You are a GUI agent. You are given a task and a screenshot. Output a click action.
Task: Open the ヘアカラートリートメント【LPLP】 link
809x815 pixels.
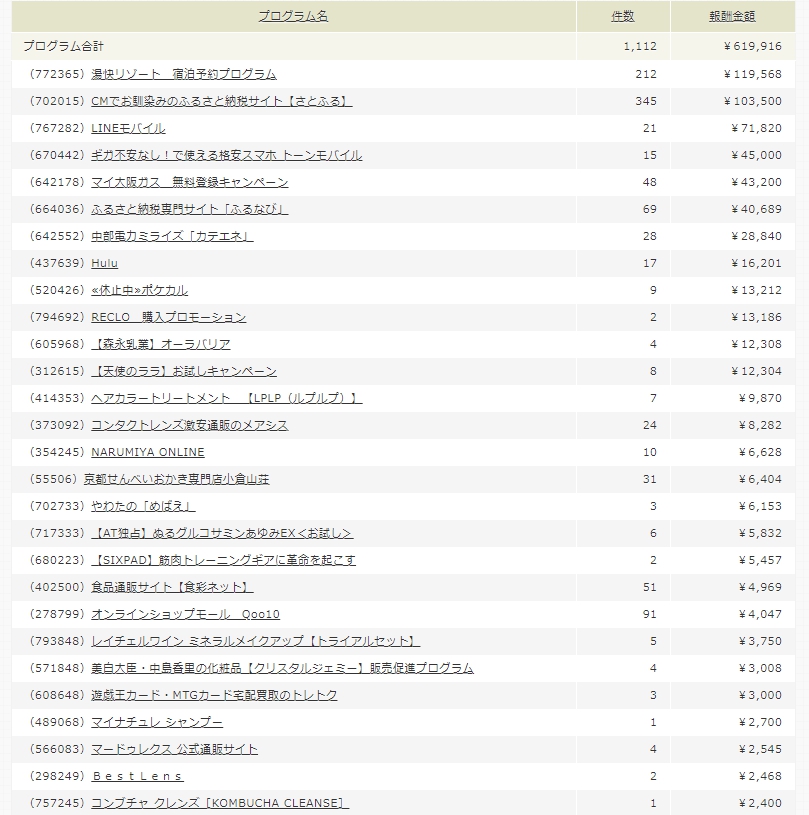pos(227,399)
